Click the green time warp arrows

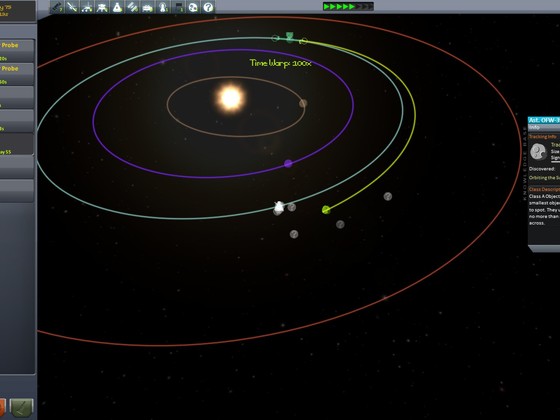[339, 6]
